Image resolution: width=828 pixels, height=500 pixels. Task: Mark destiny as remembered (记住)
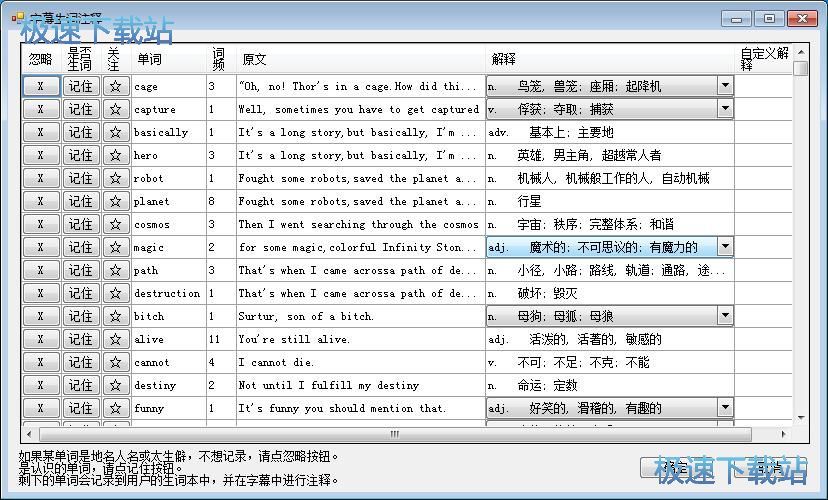click(x=81, y=385)
